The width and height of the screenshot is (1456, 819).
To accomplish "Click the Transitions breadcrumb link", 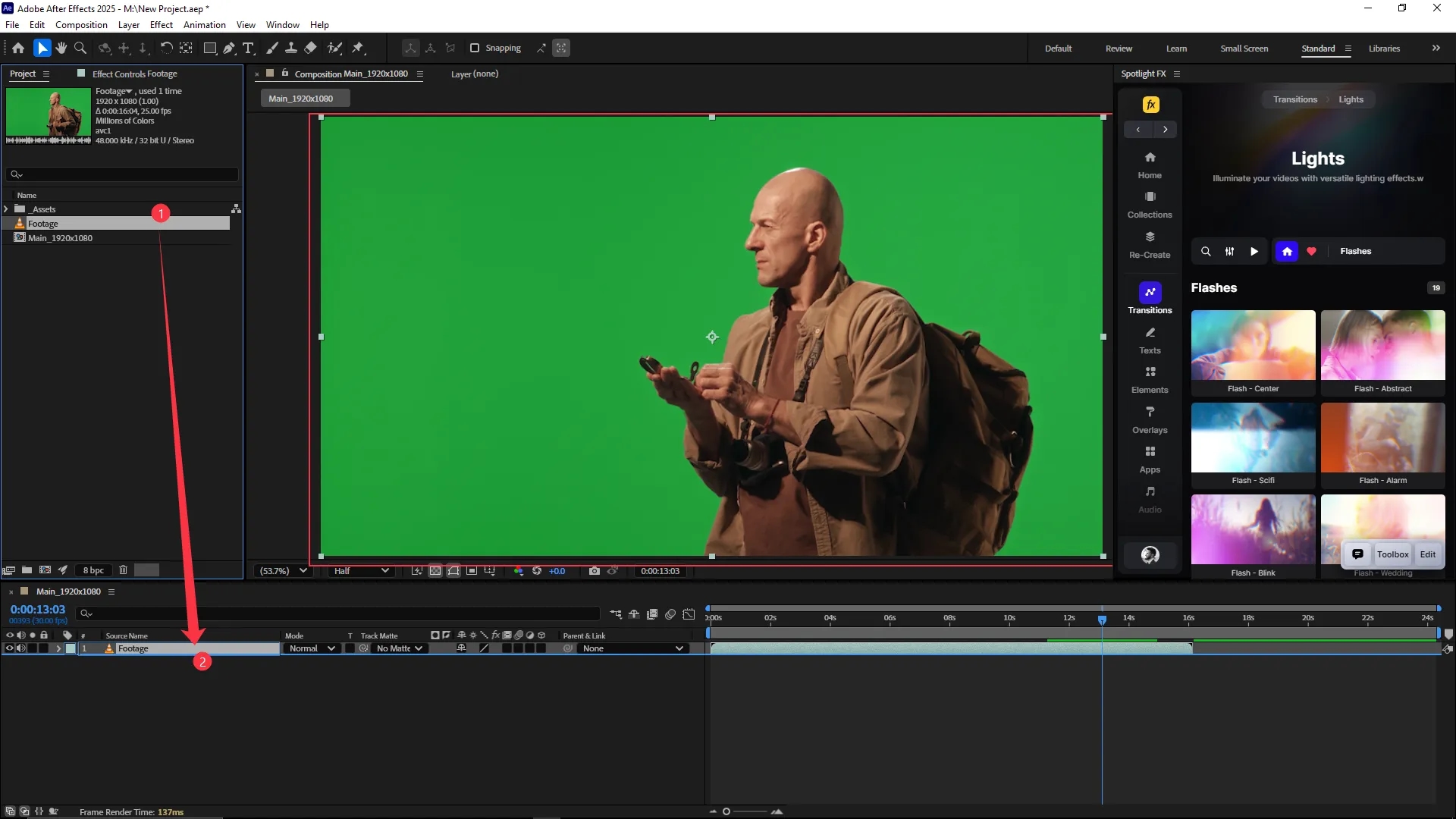I will click(1294, 99).
